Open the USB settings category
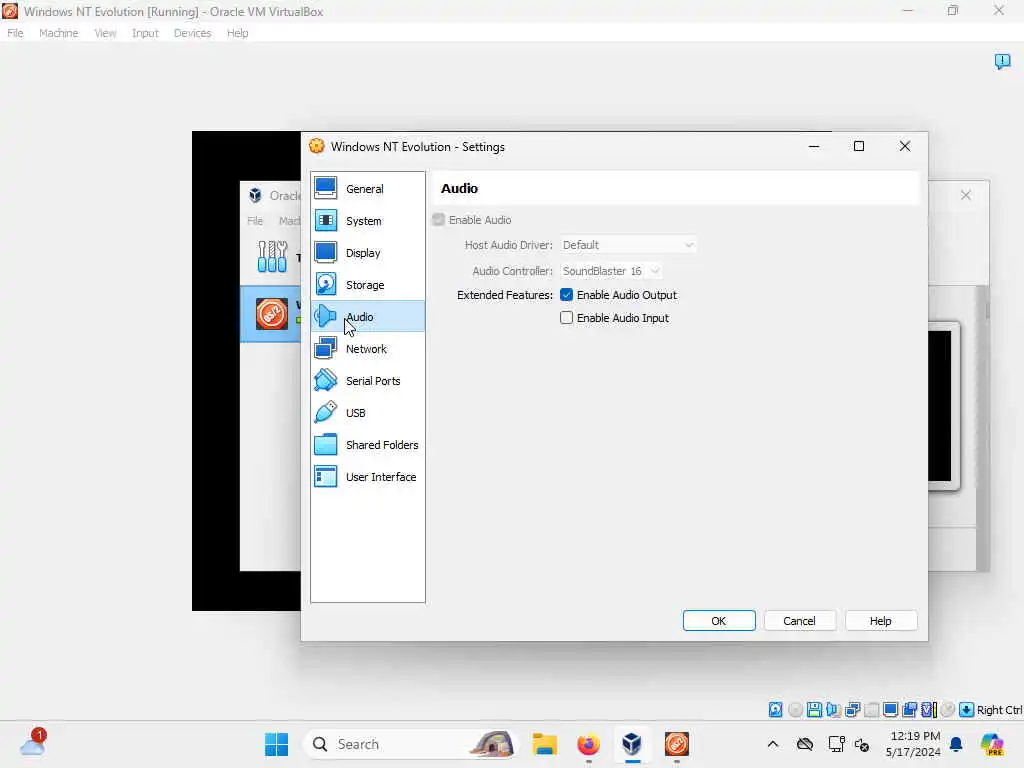 (368, 413)
